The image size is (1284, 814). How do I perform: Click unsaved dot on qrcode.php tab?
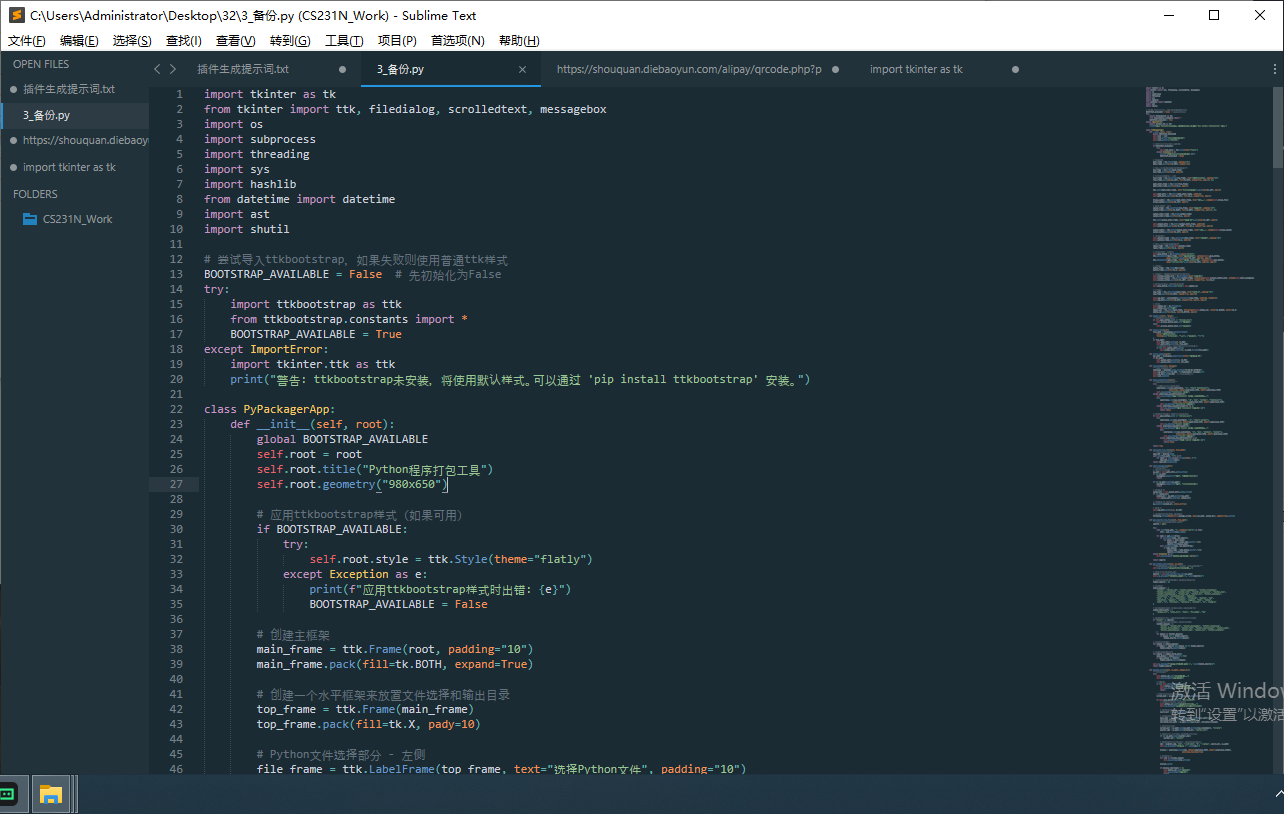pos(835,69)
